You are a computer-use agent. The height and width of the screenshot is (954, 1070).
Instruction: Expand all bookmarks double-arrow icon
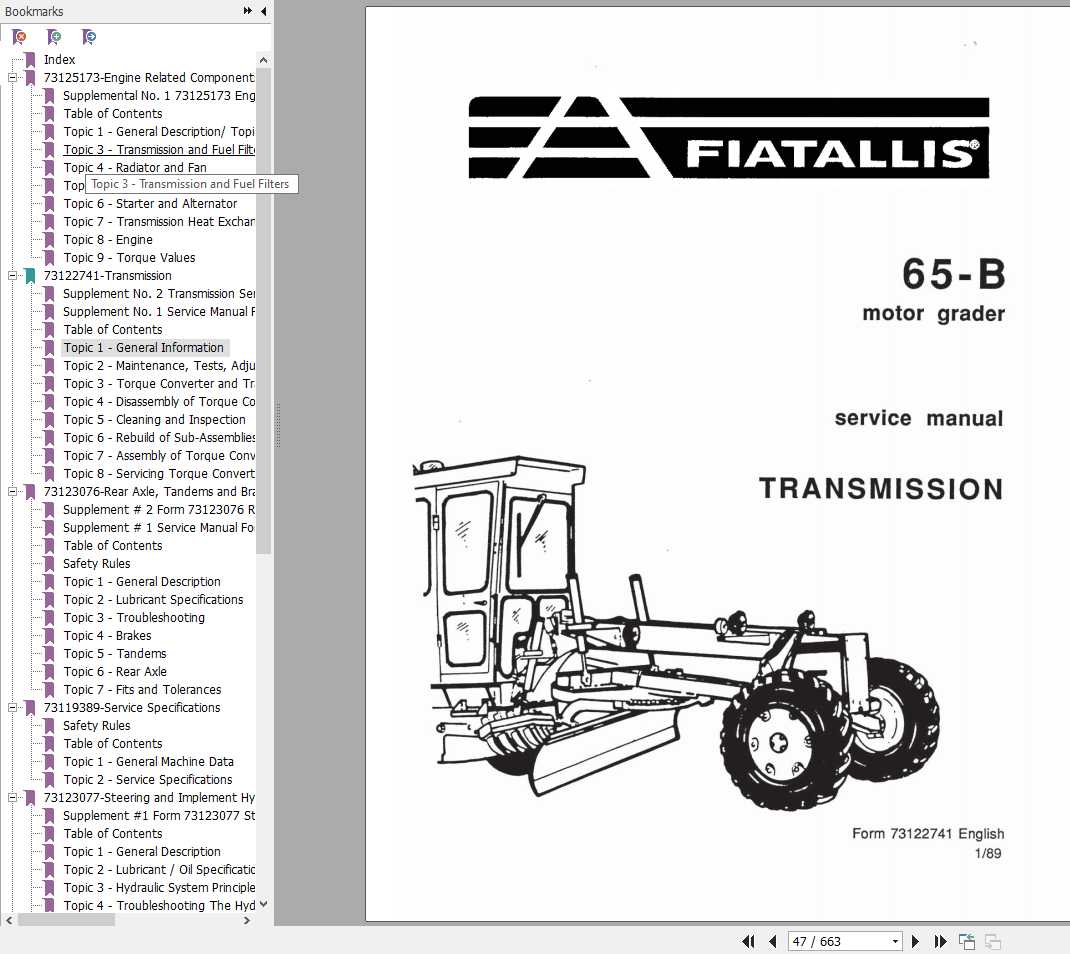pyautogui.click(x=247, y=11)
